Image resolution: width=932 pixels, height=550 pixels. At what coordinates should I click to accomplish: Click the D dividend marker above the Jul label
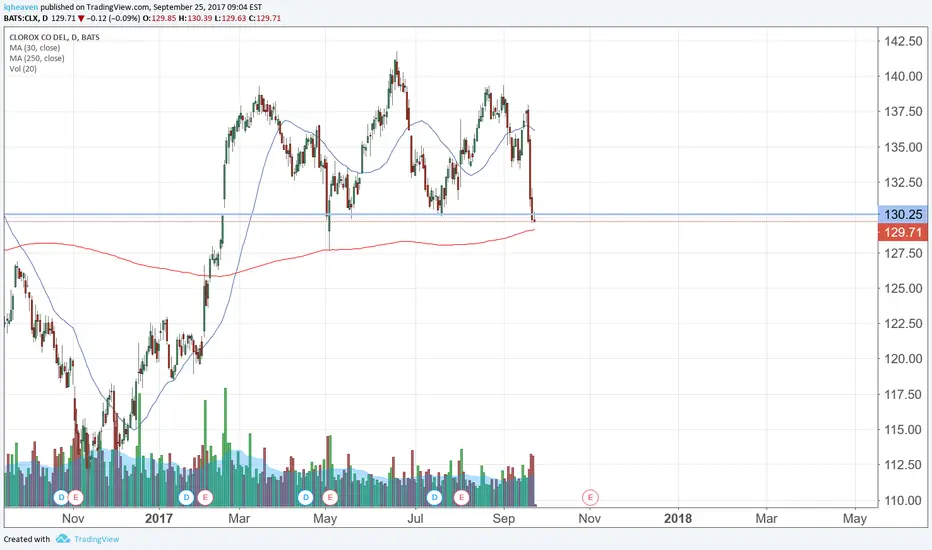(x=434, y=497)
